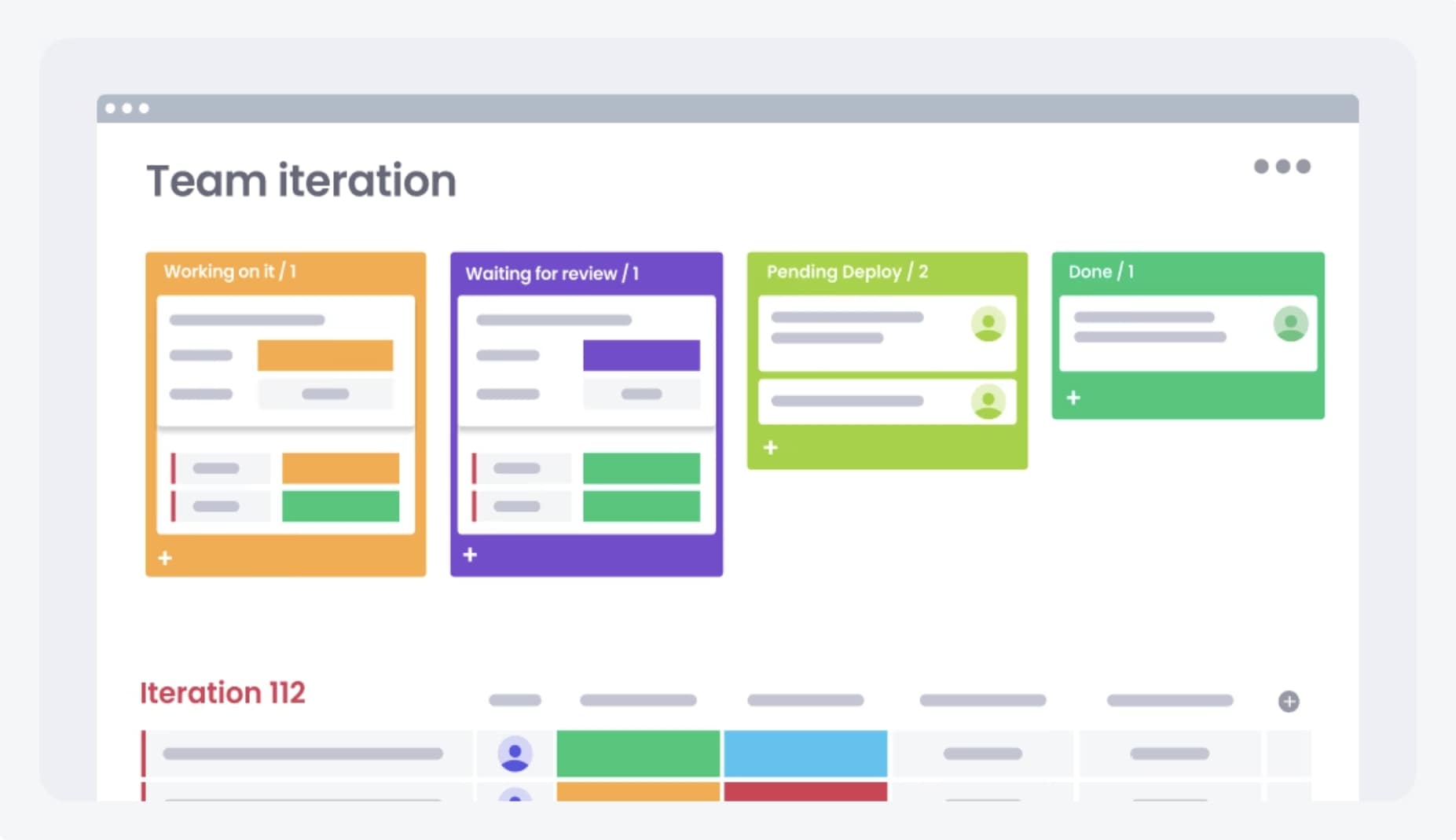The height and width of the screenshot is (840, 1456).
Task: Add a card to the Waiting for review column
Action: pyautogui.click(x=470, y=555)
